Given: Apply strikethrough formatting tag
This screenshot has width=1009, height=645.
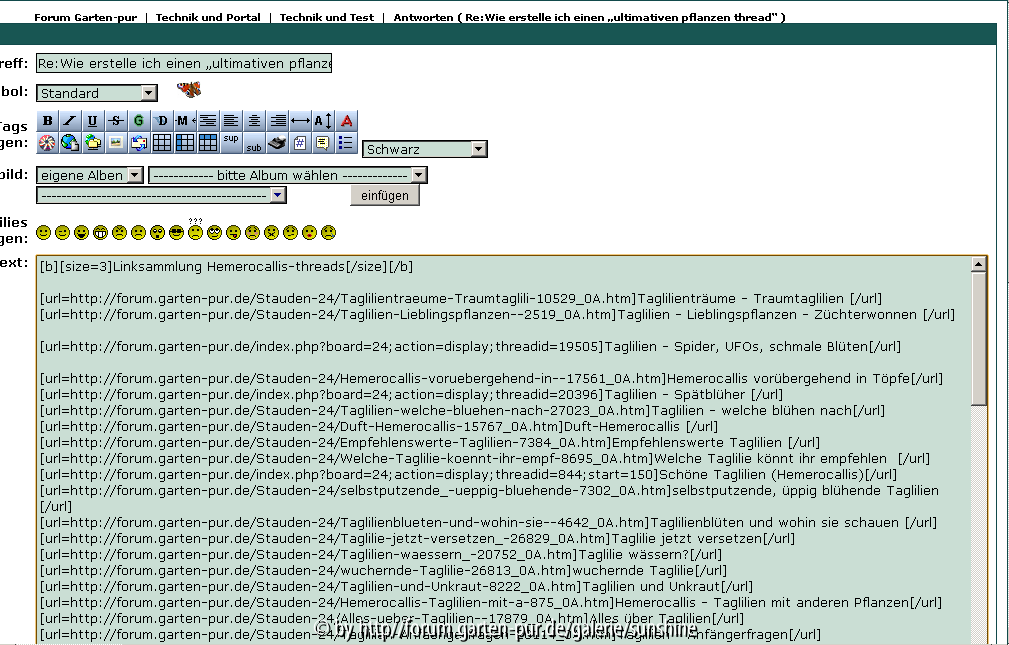Looking at the screenshot, I should [115, 121].
